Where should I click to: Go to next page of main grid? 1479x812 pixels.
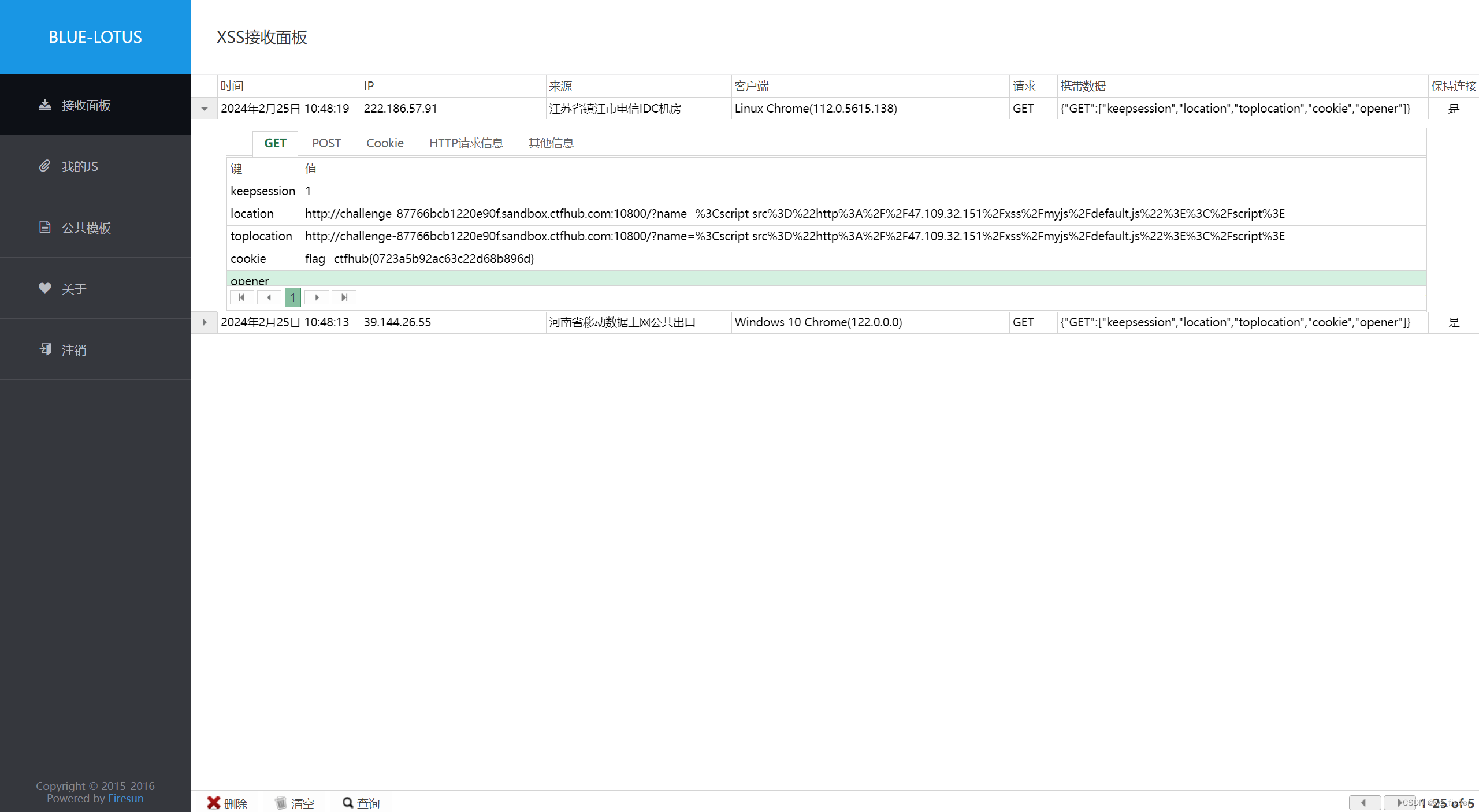point(1399,803)
